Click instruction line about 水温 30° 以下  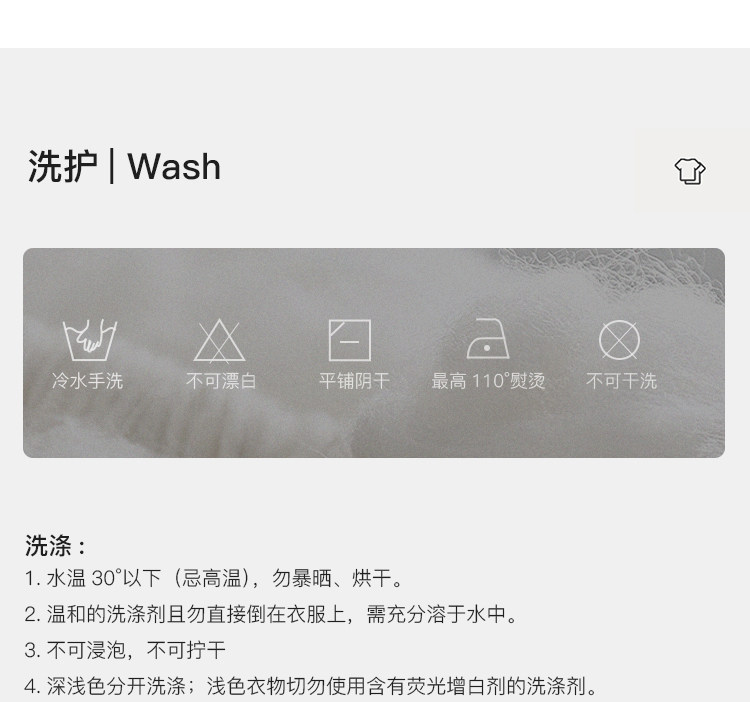coord(213,578)
